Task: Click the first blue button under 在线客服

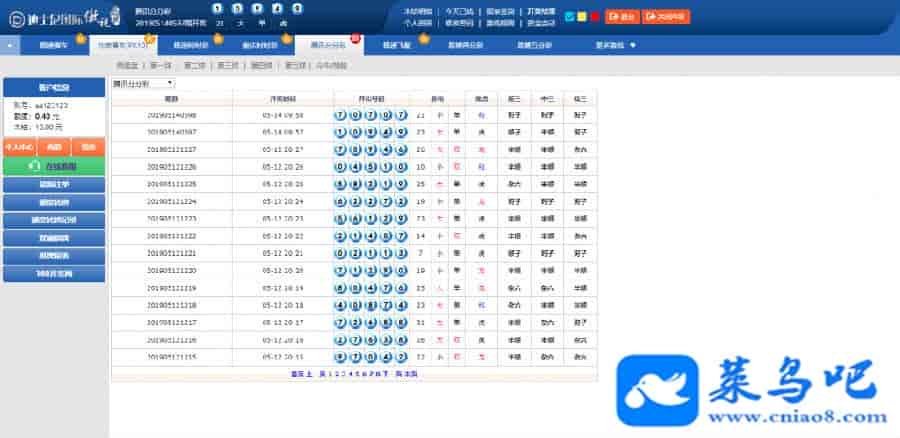Action: coord(53,184)
